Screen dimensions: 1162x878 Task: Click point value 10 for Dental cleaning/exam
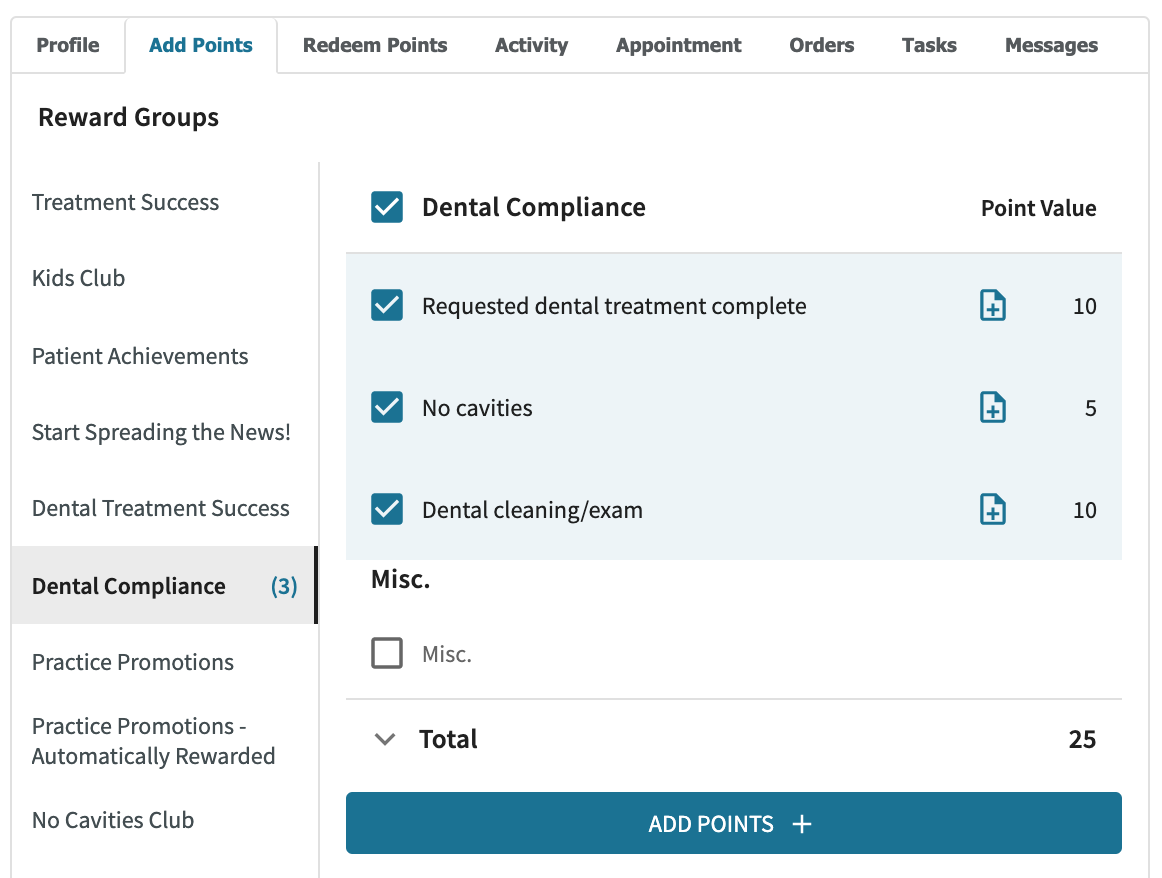pyautogui.click(x=1085, y=510)
